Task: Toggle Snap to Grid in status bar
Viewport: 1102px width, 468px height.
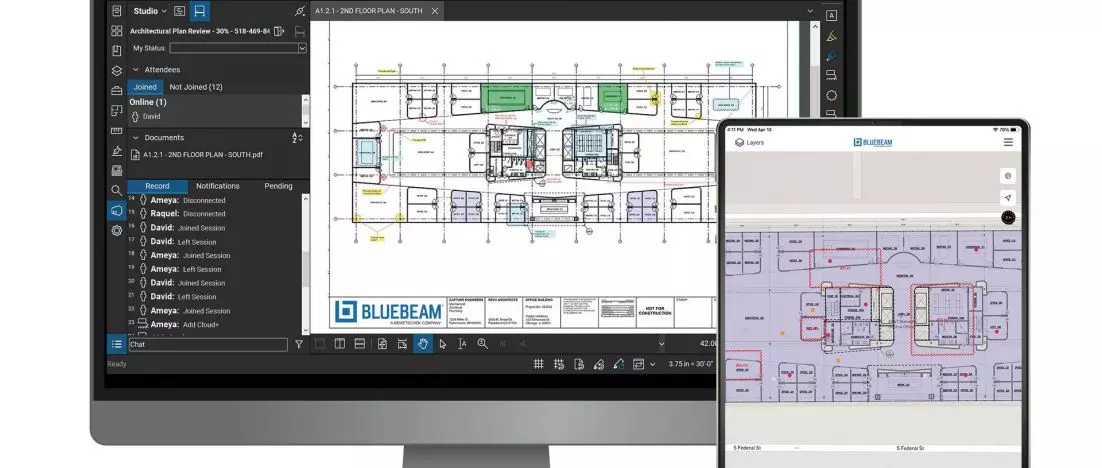Action: tap(559, 364)
